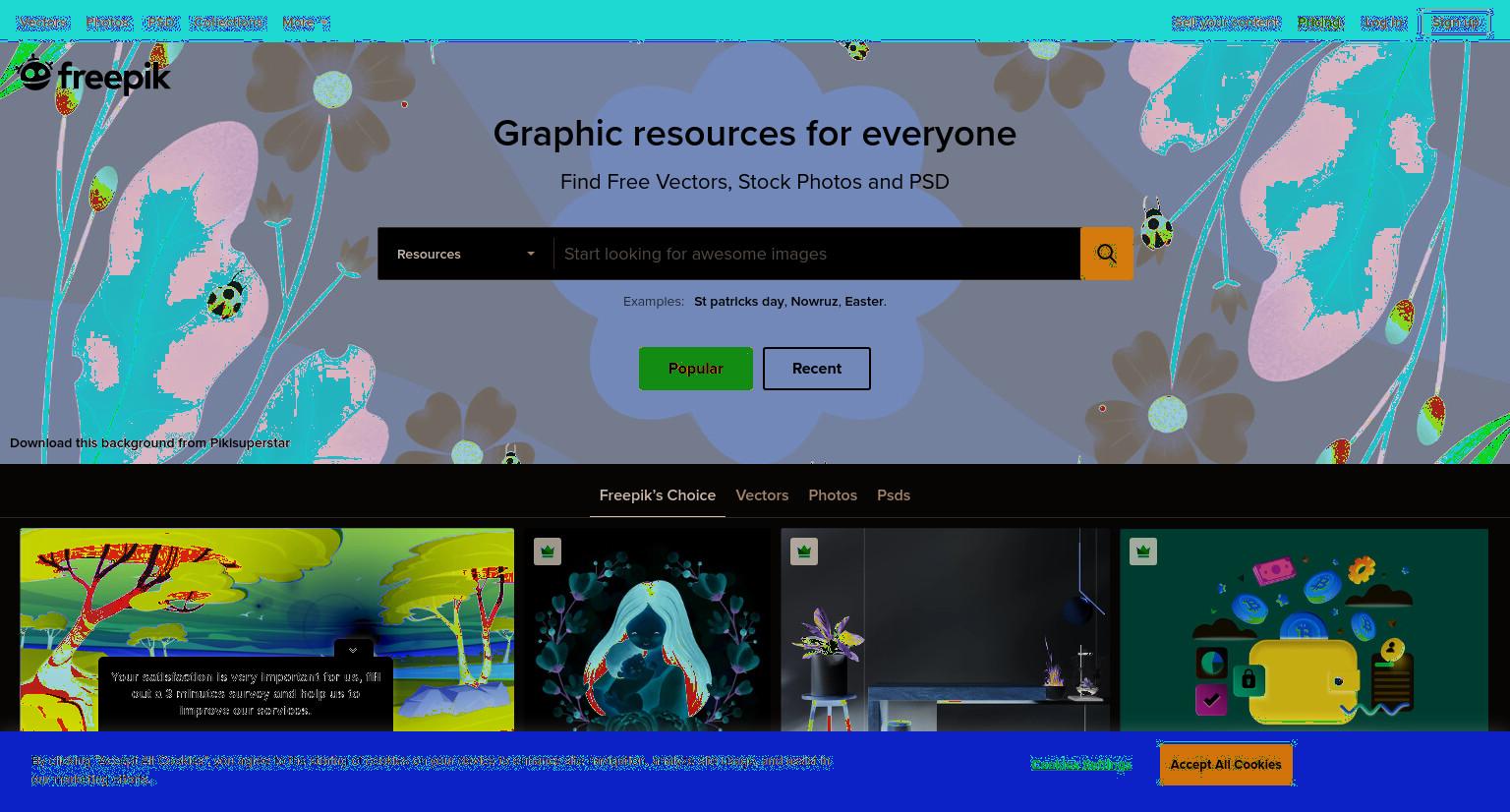Open the dark interior room photo
The image size is (1510, 812).
pyautogui.click(x=946, y=630)
